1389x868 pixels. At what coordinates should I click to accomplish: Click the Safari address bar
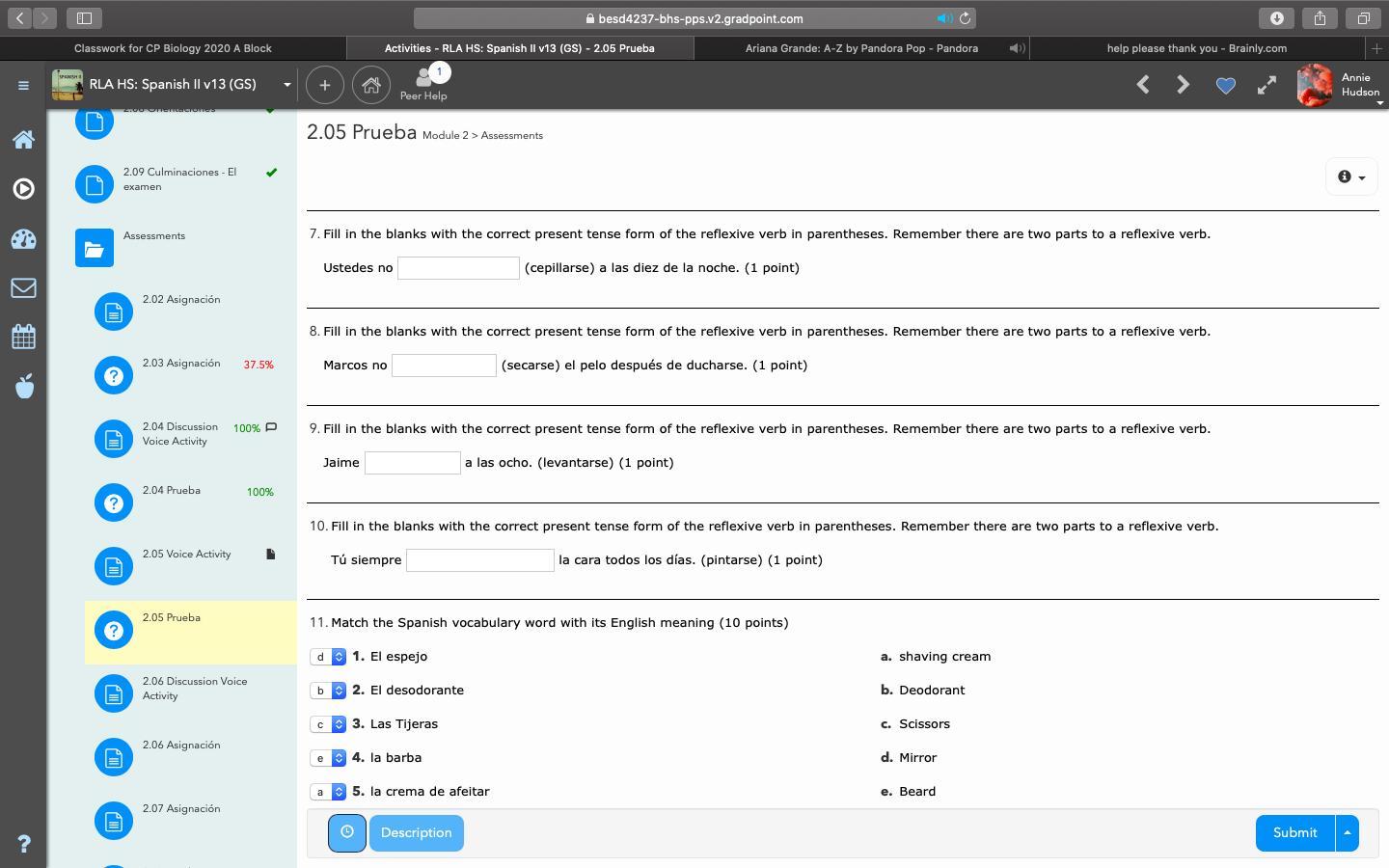pos(694,18)
